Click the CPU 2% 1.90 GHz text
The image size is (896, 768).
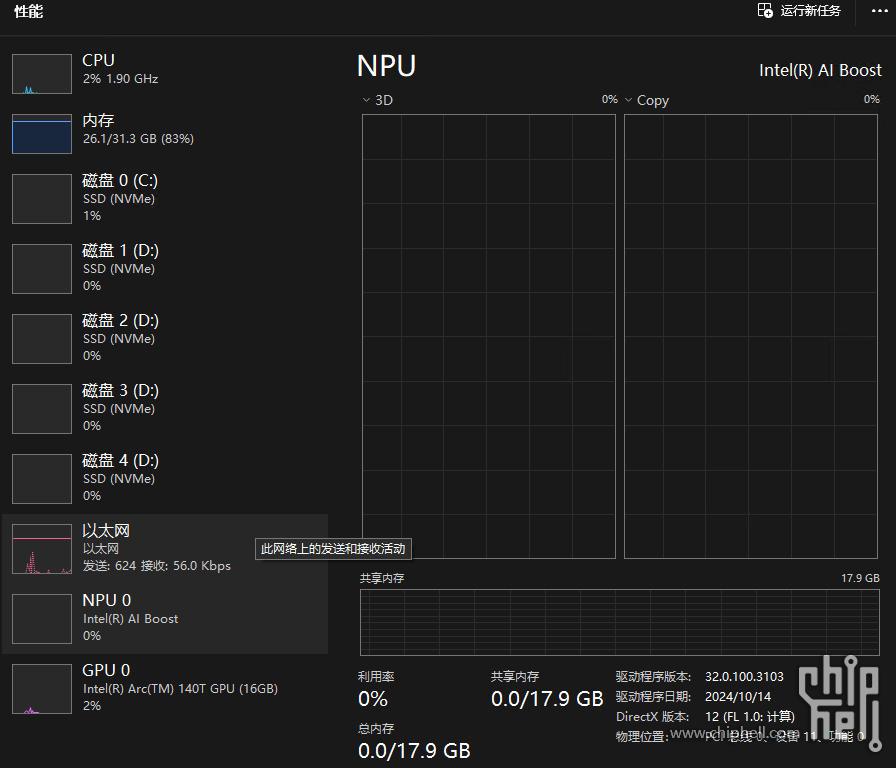click(x=121, y=79)
